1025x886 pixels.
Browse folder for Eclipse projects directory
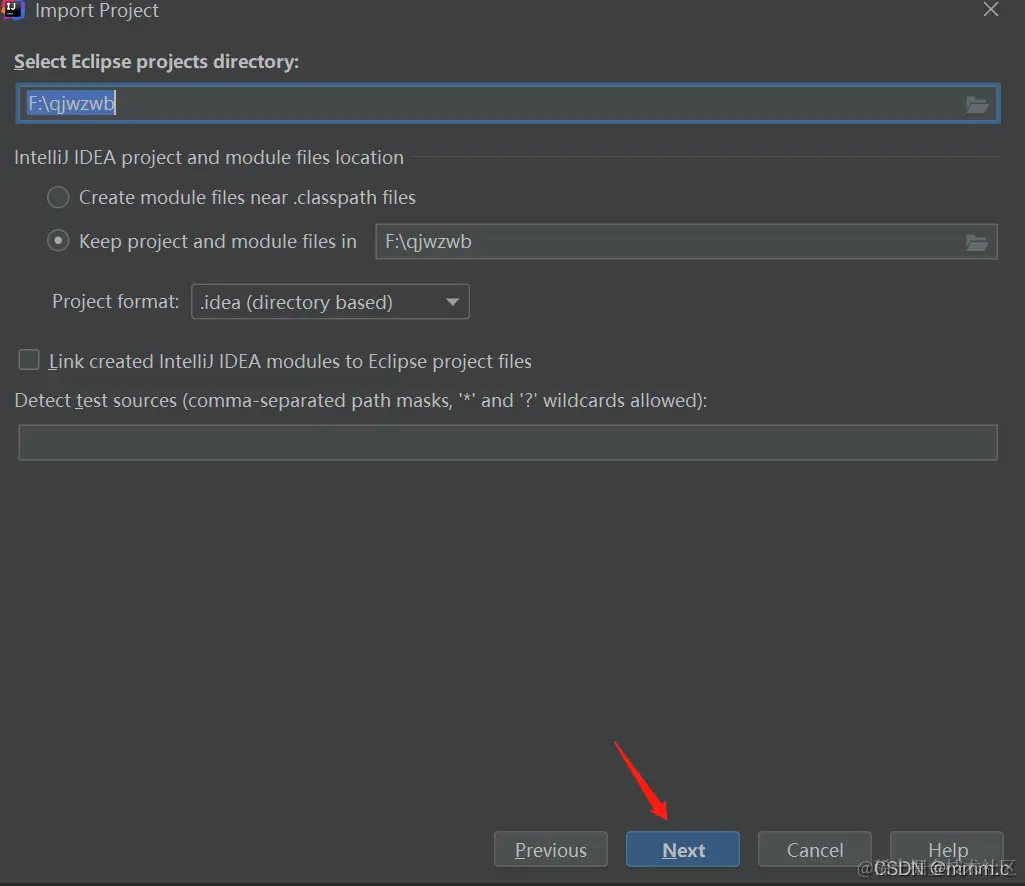977,104
